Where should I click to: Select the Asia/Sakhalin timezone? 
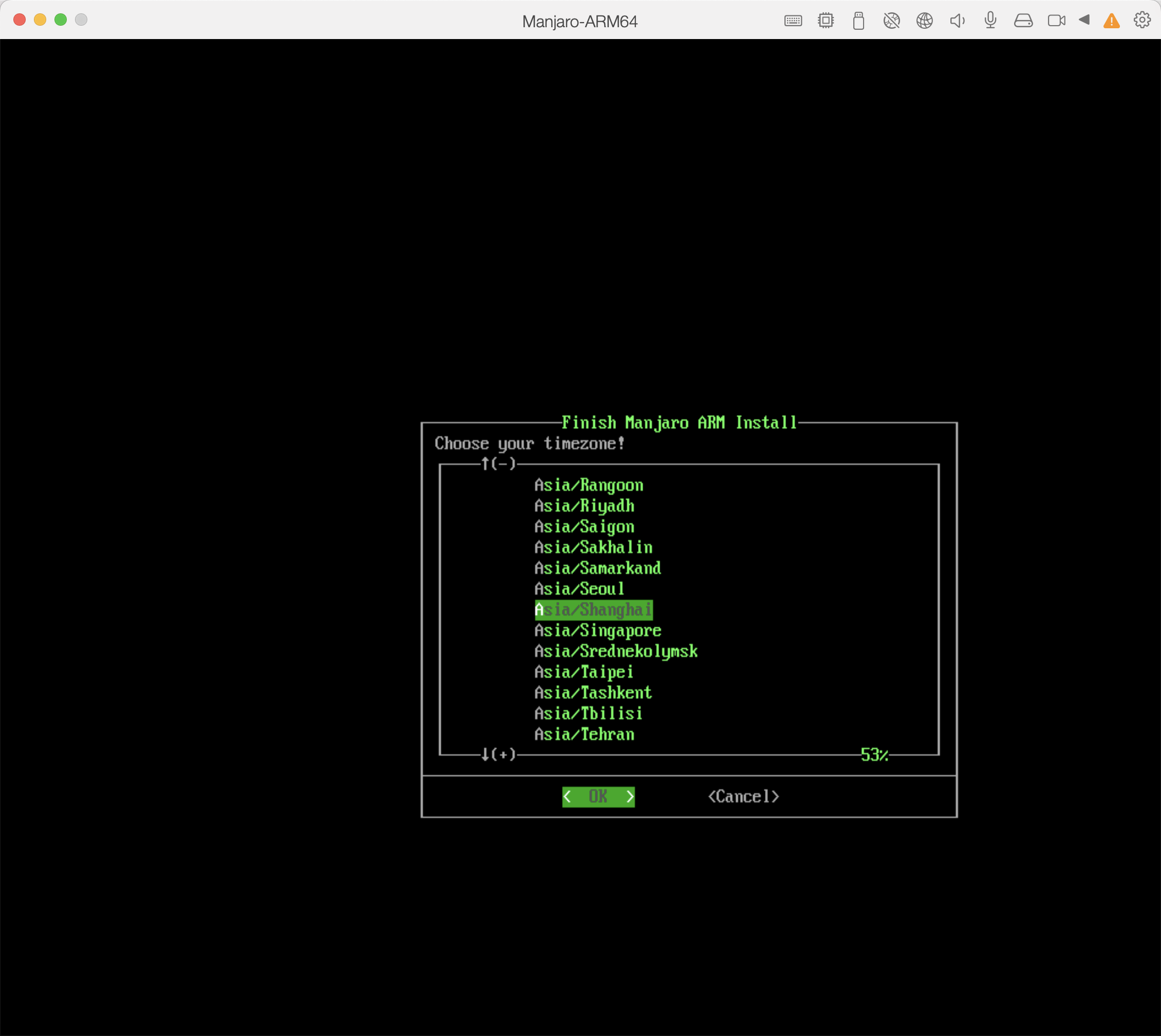point(593,548)
